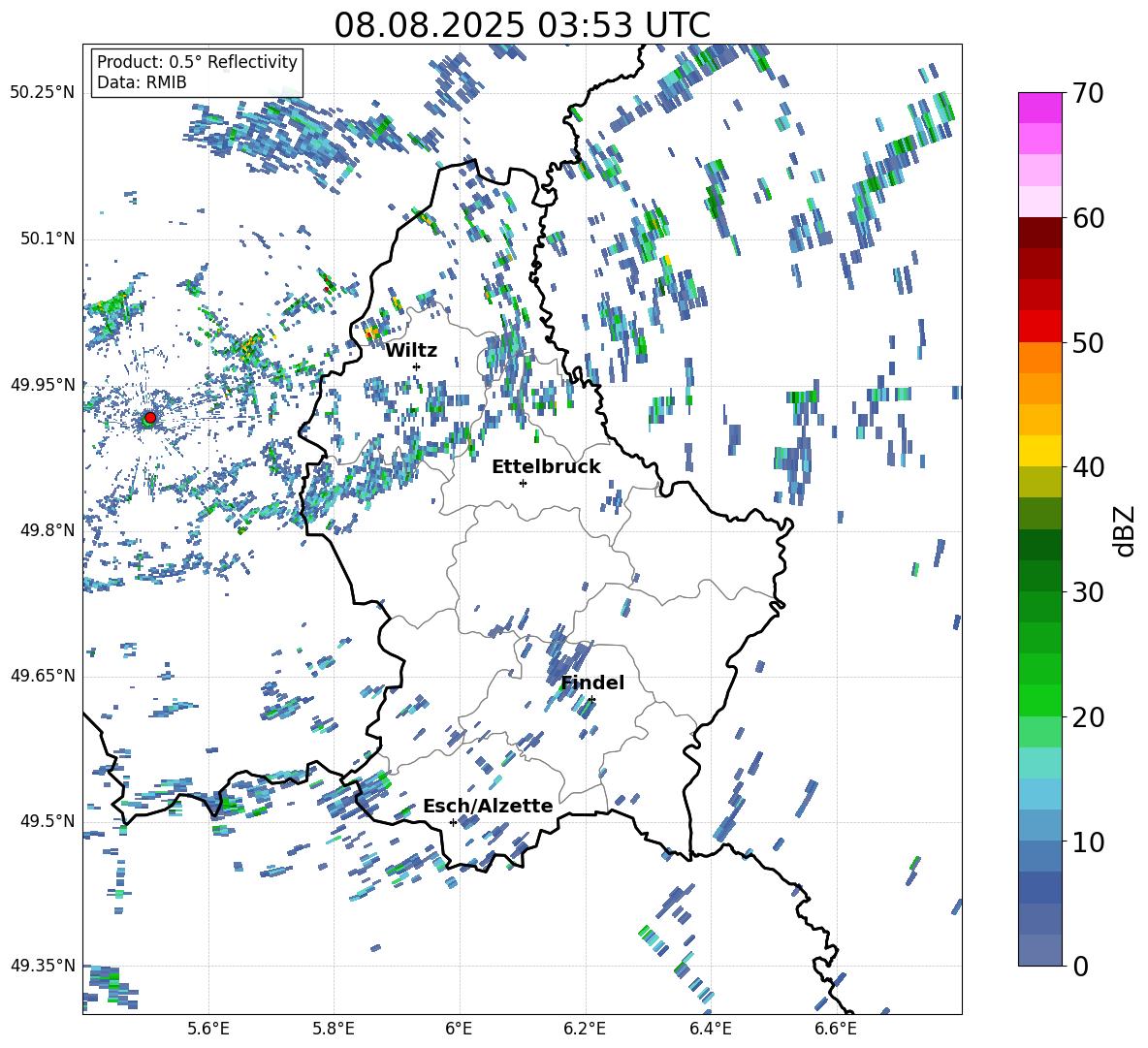This screenshot has width=1148, height=1048.
Task: Click the Esch/Alzette city label
Action: (x=488, y=806)
